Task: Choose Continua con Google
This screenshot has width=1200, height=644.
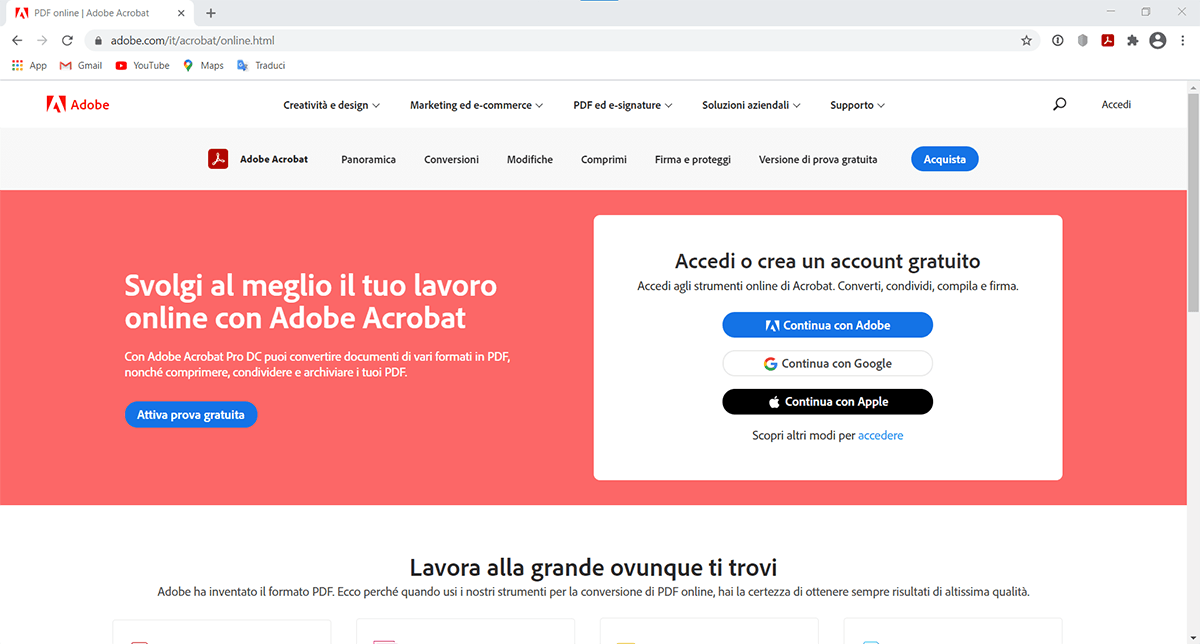Action: [828, 363]
